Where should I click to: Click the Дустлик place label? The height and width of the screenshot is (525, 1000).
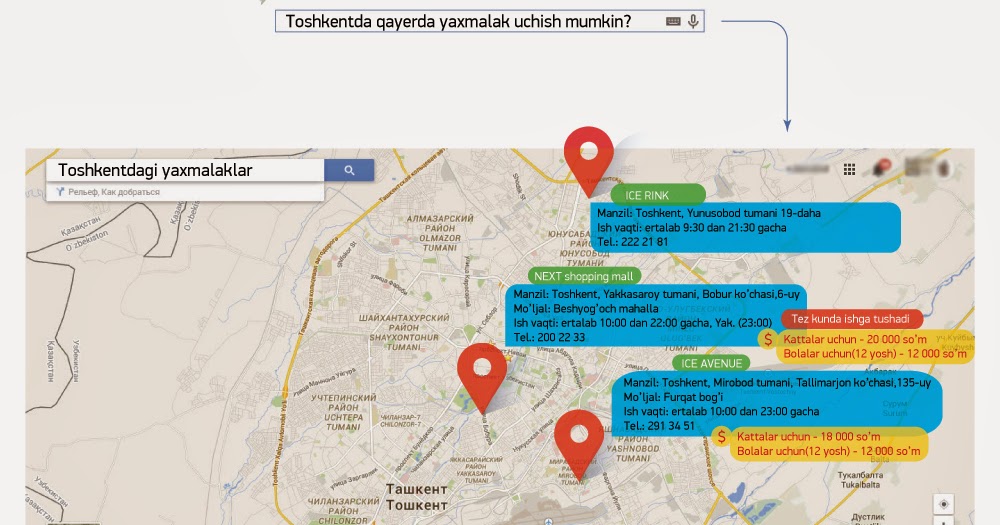pyautogui.click(x=868, y=517)
